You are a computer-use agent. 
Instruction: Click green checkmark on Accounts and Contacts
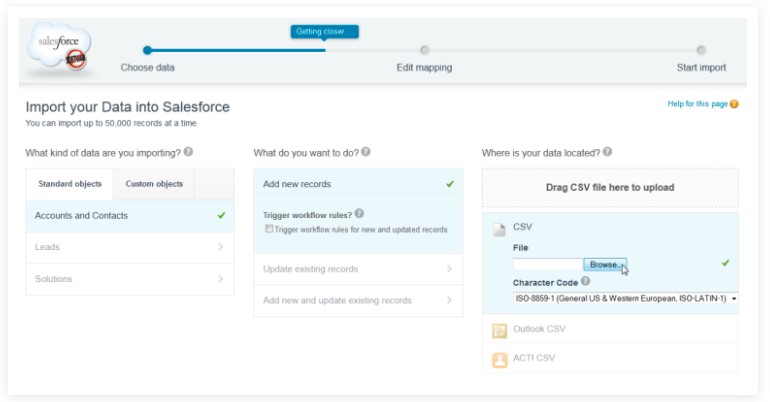pos(221,215)
